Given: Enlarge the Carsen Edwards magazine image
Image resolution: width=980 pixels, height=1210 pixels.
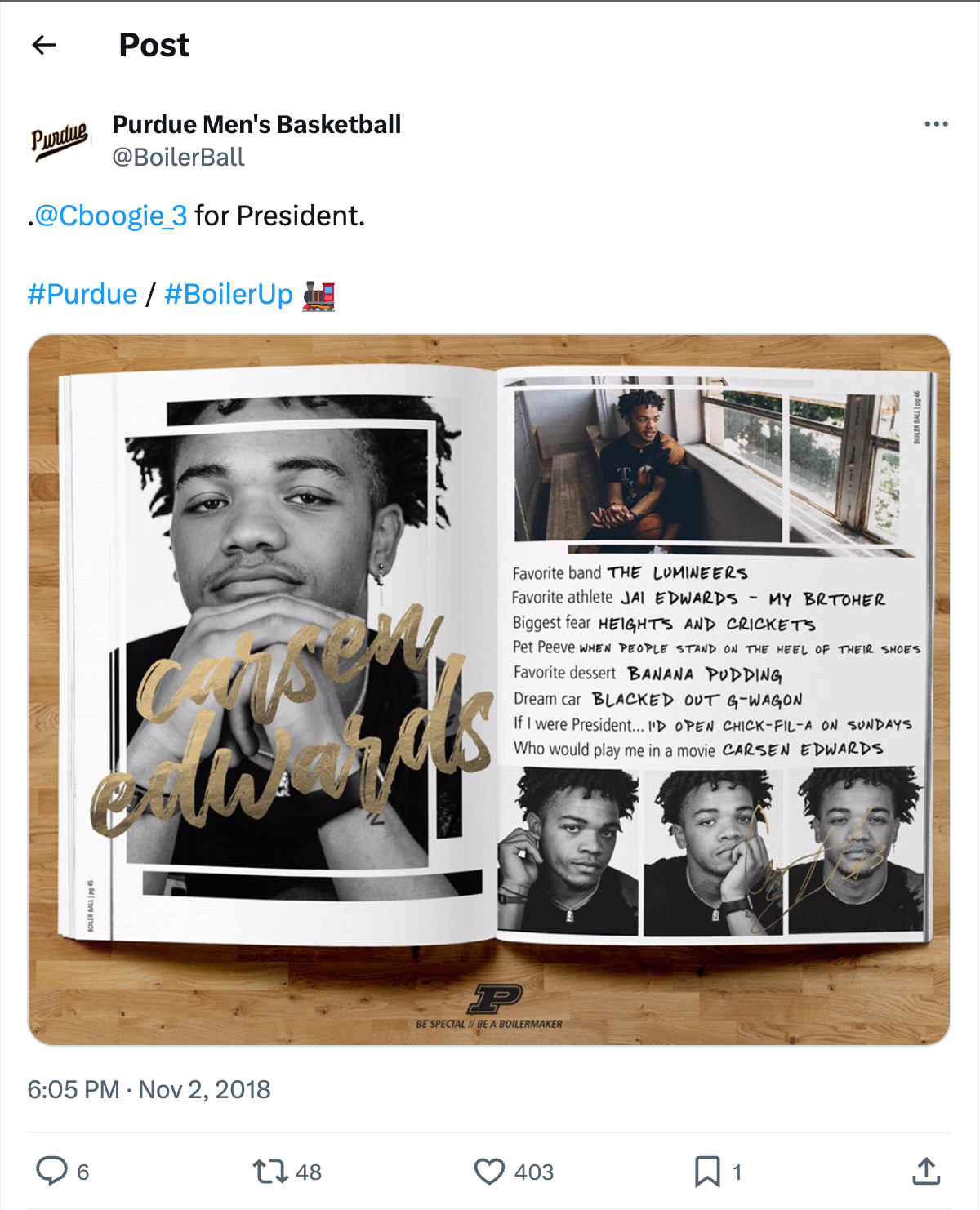Looking at the screenshot, I should tap(489, 689).
